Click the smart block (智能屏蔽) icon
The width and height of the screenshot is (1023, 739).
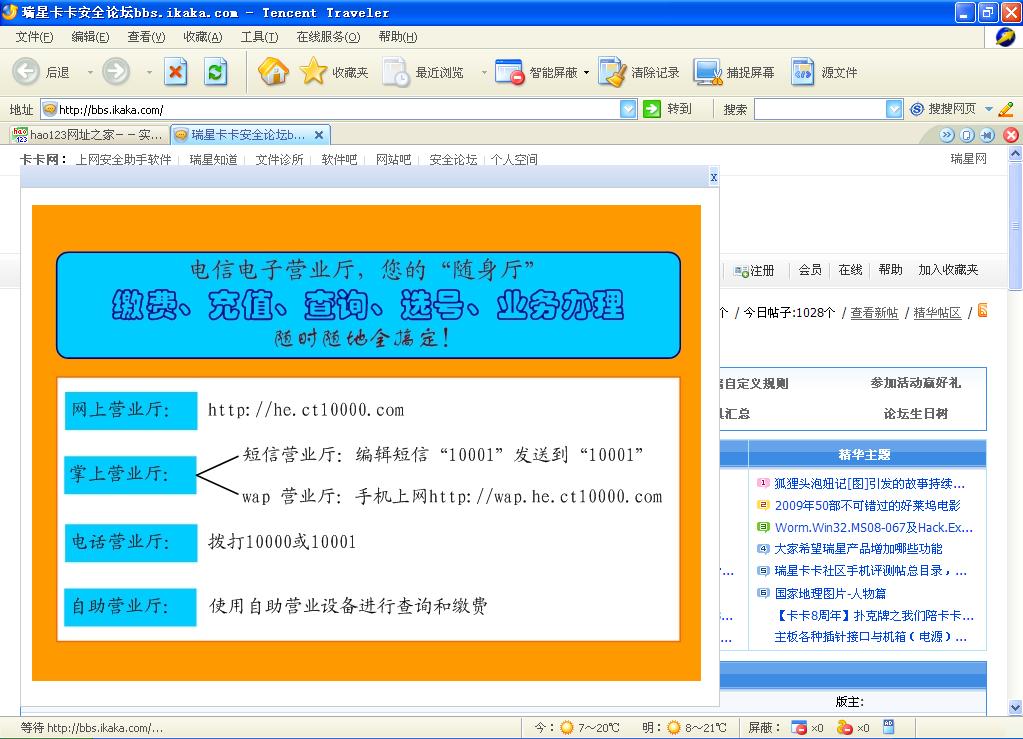click(x=510, y=72)
